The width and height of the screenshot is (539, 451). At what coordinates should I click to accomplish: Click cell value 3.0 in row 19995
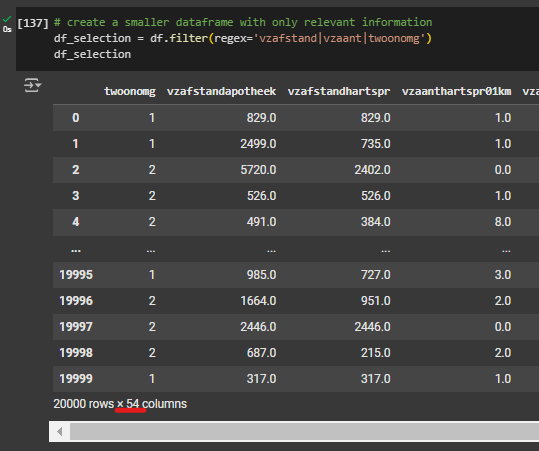tap(503, 275)
